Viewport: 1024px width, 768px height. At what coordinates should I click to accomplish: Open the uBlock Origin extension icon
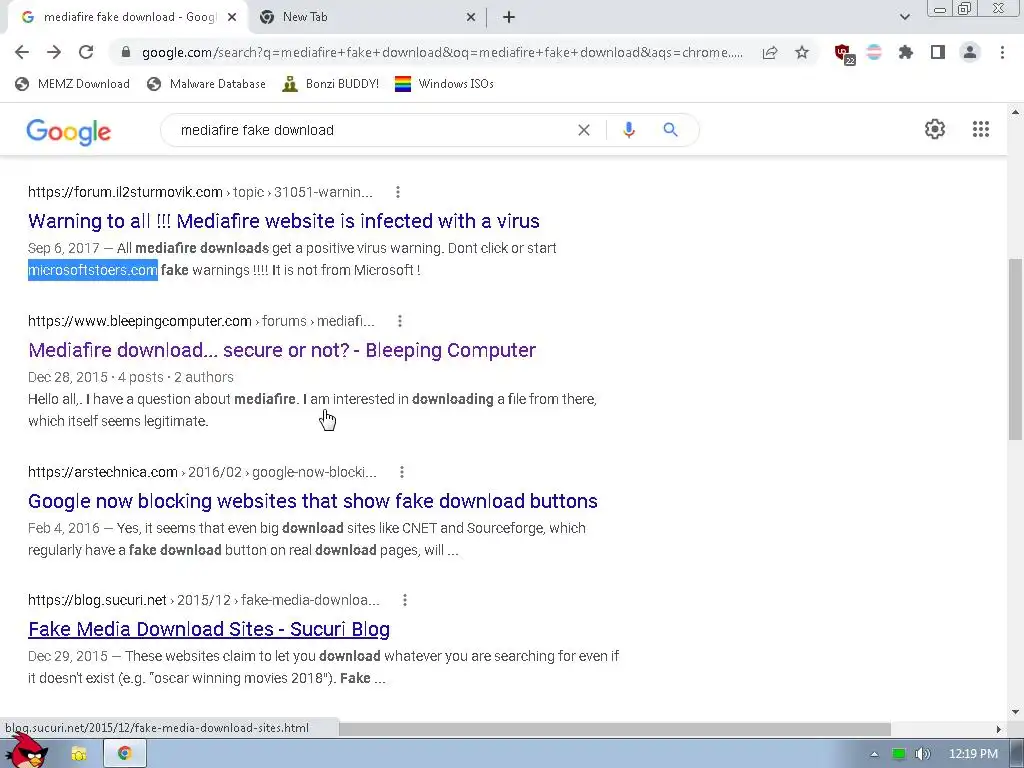pos(844,53)
